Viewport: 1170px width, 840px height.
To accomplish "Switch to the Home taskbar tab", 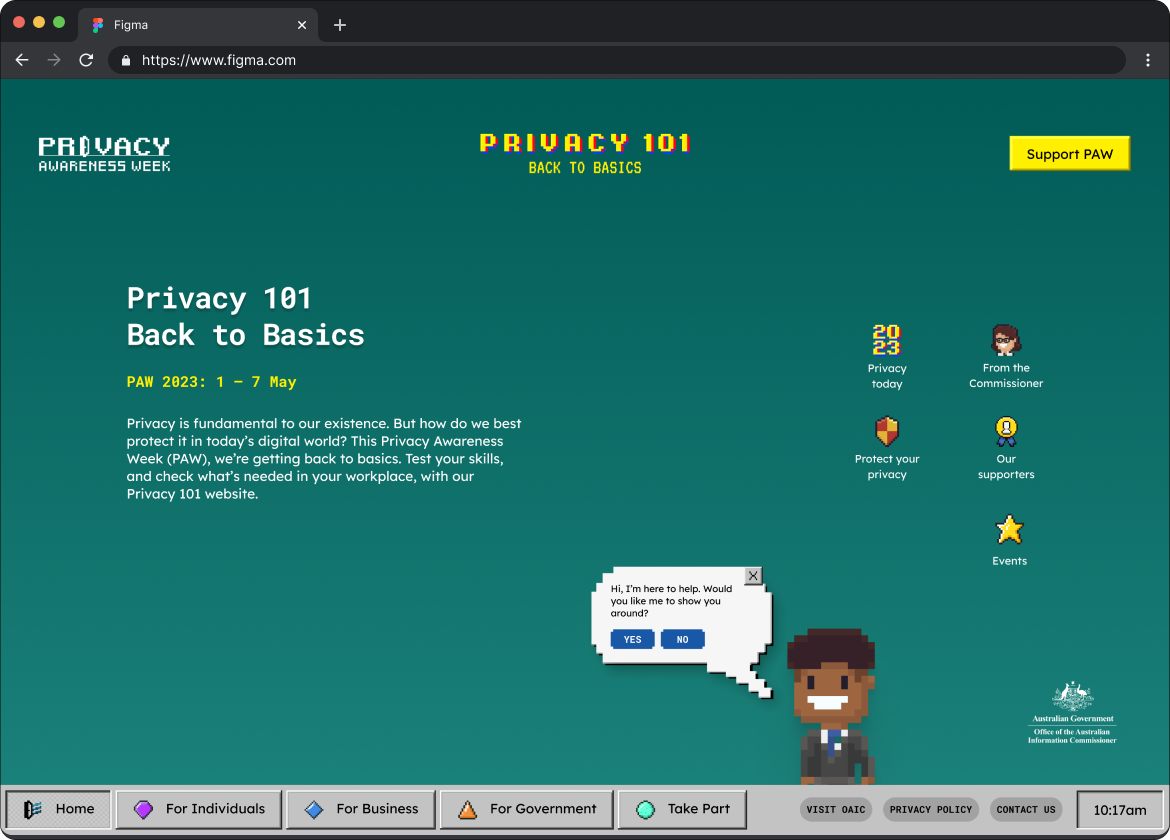I will pos(59,809).
